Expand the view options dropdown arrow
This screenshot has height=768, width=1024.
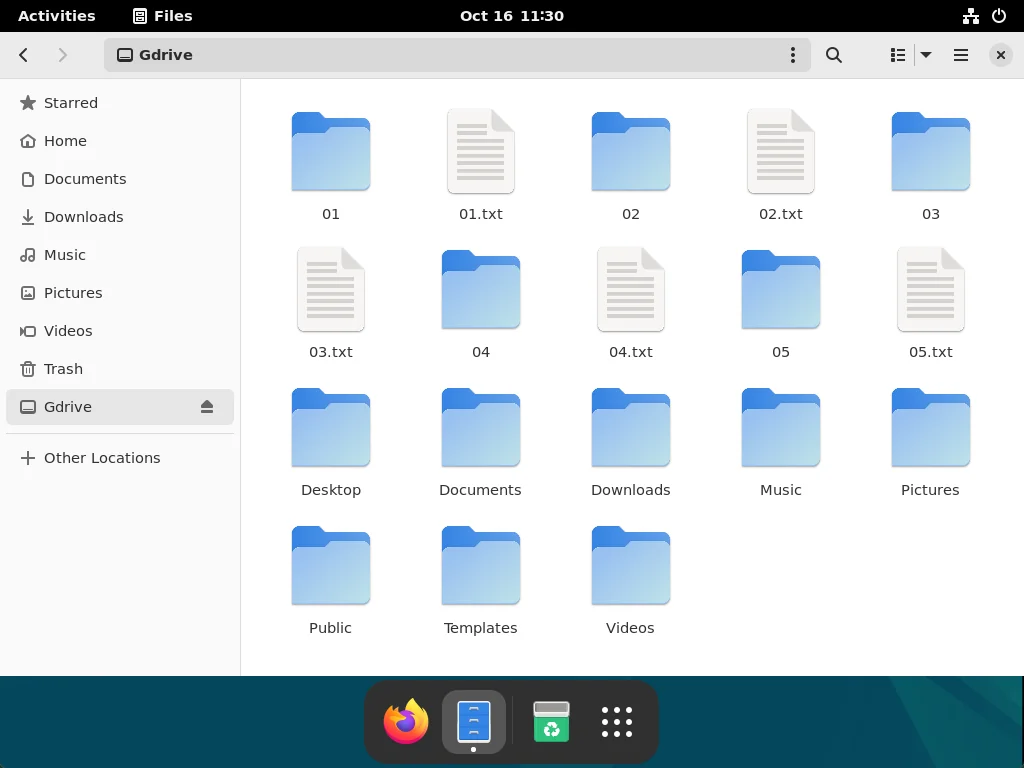pyautogui.click(x=926, y=55)
